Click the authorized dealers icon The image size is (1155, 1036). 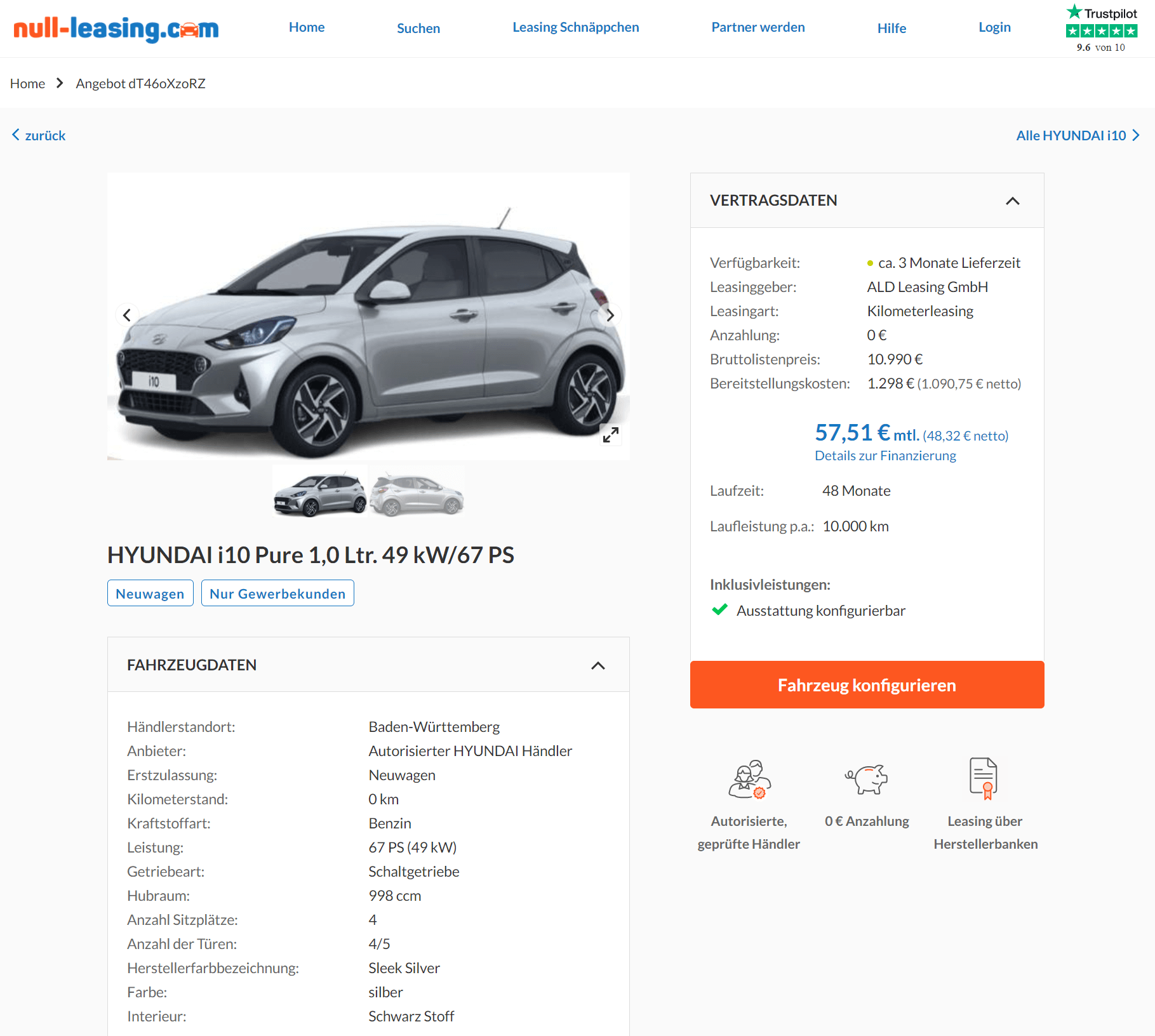coord(749,779)
